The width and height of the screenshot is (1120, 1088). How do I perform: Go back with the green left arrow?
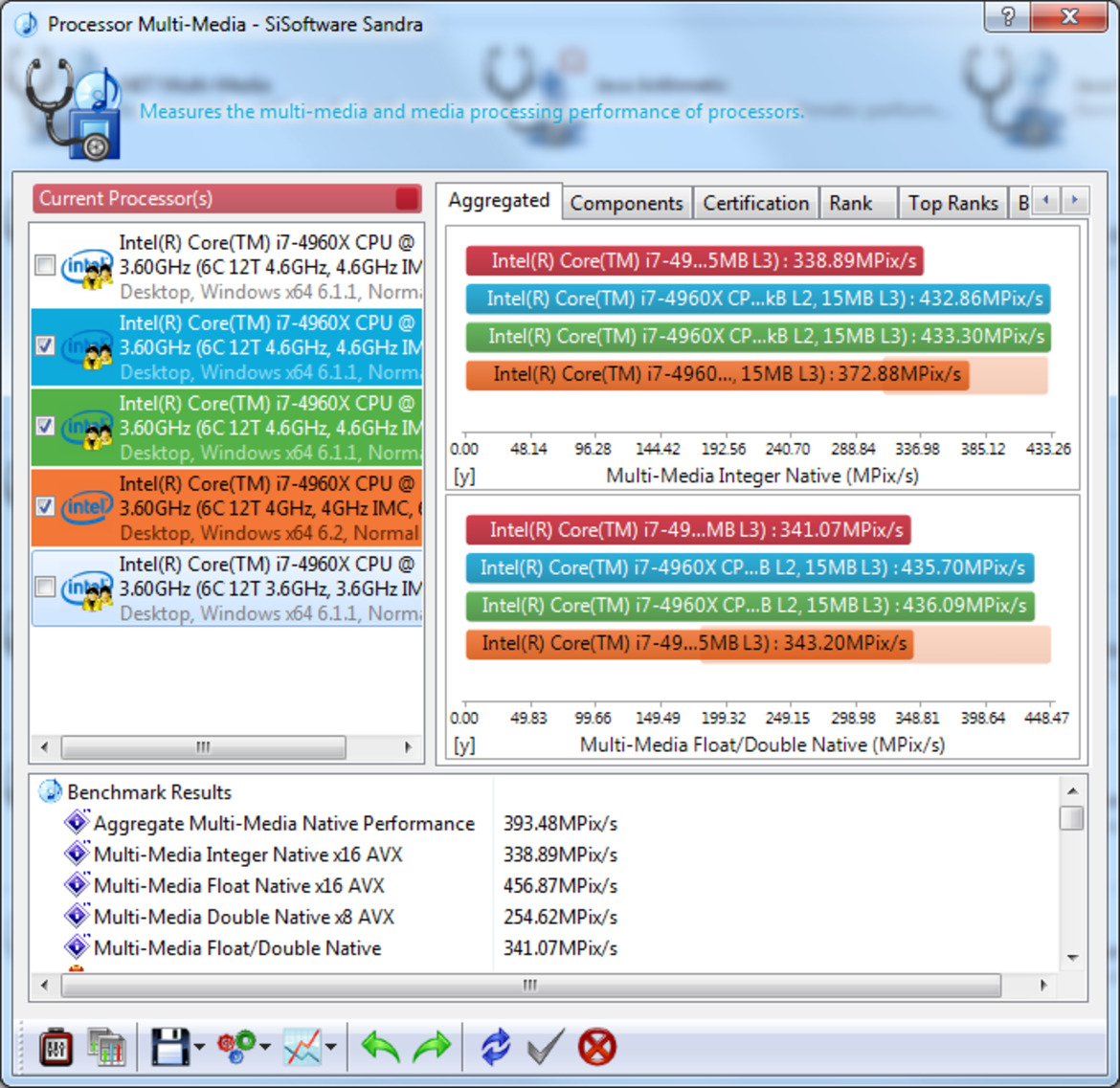coord(380,1047)
